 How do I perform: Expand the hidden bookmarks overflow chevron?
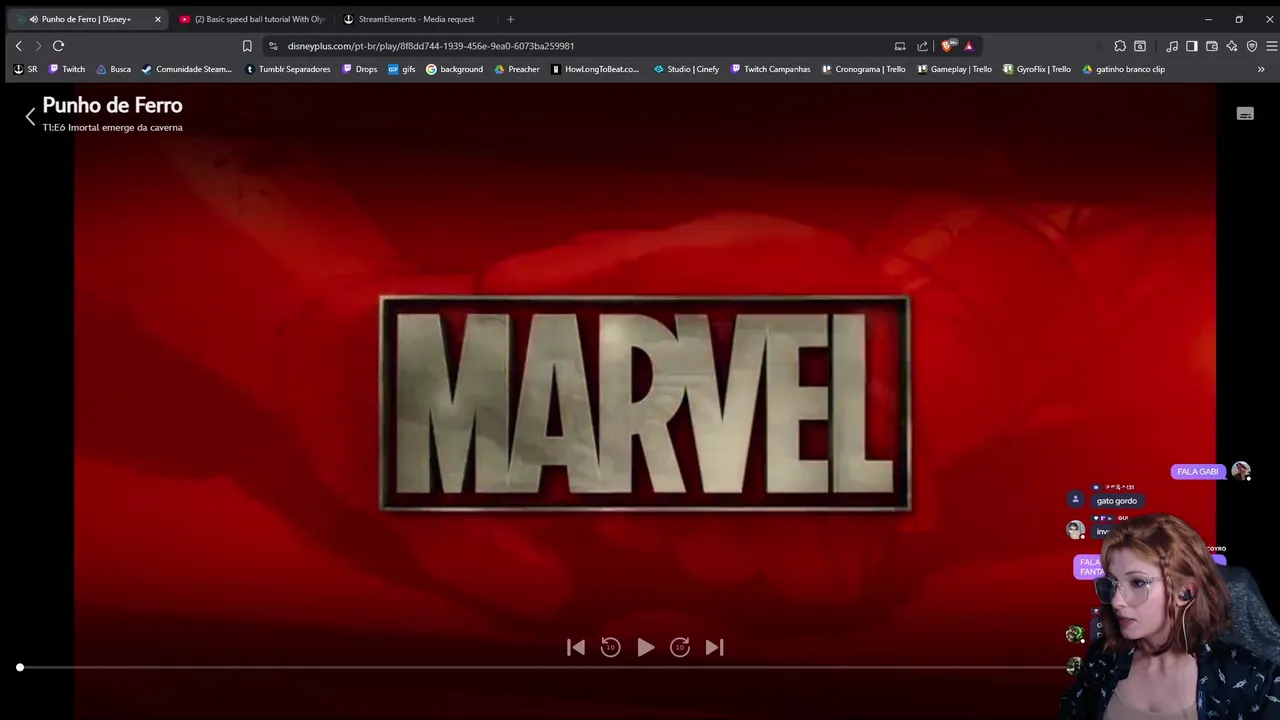[x=1261, y=69]
